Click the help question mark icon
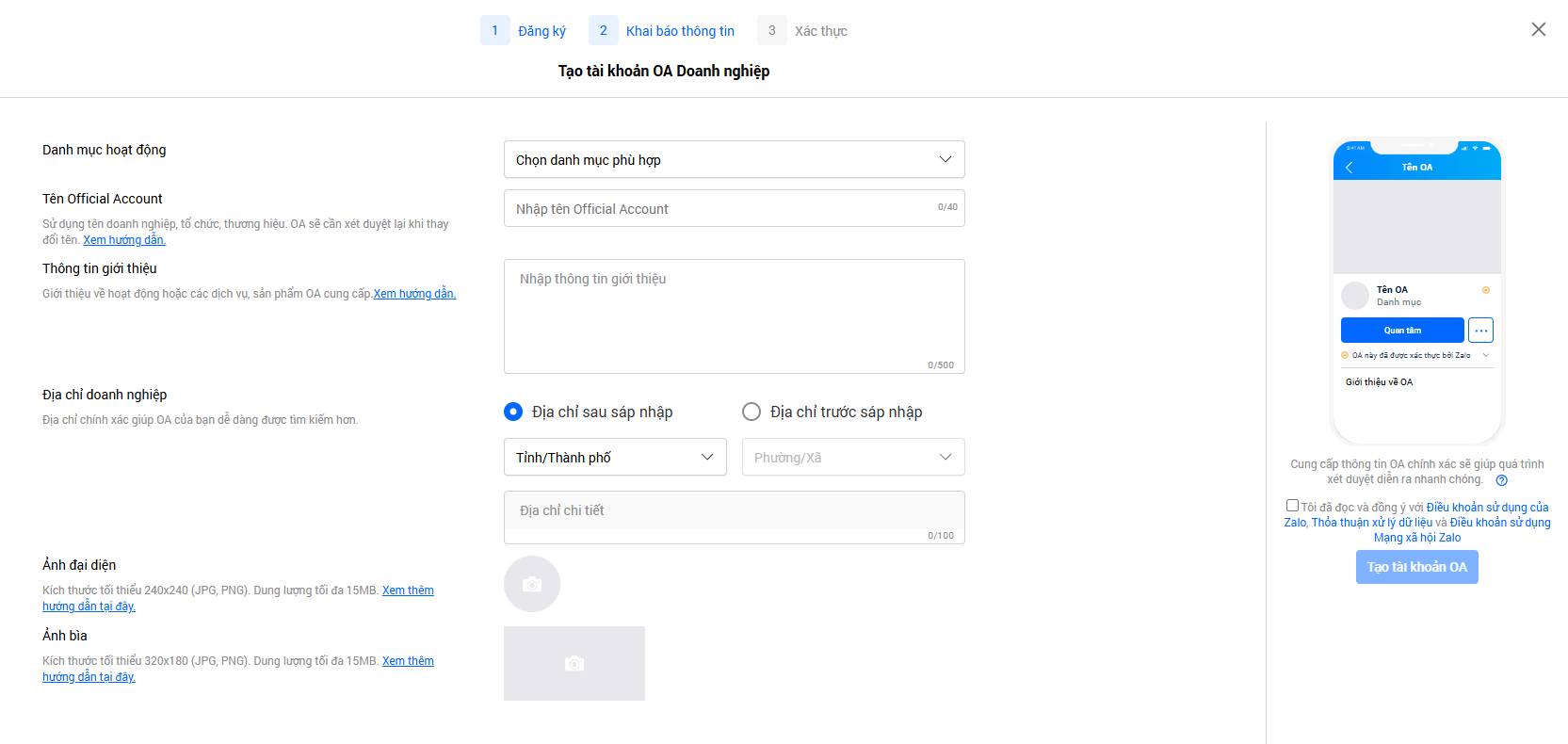Screen dimensions: 1568x744 pyautogui.click(x=1501, y=480)
